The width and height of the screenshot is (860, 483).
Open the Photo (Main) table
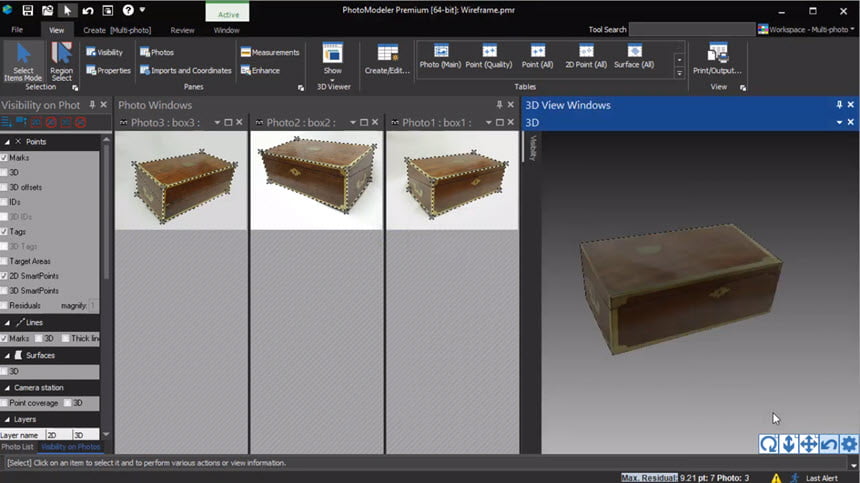tap(440, 56)
